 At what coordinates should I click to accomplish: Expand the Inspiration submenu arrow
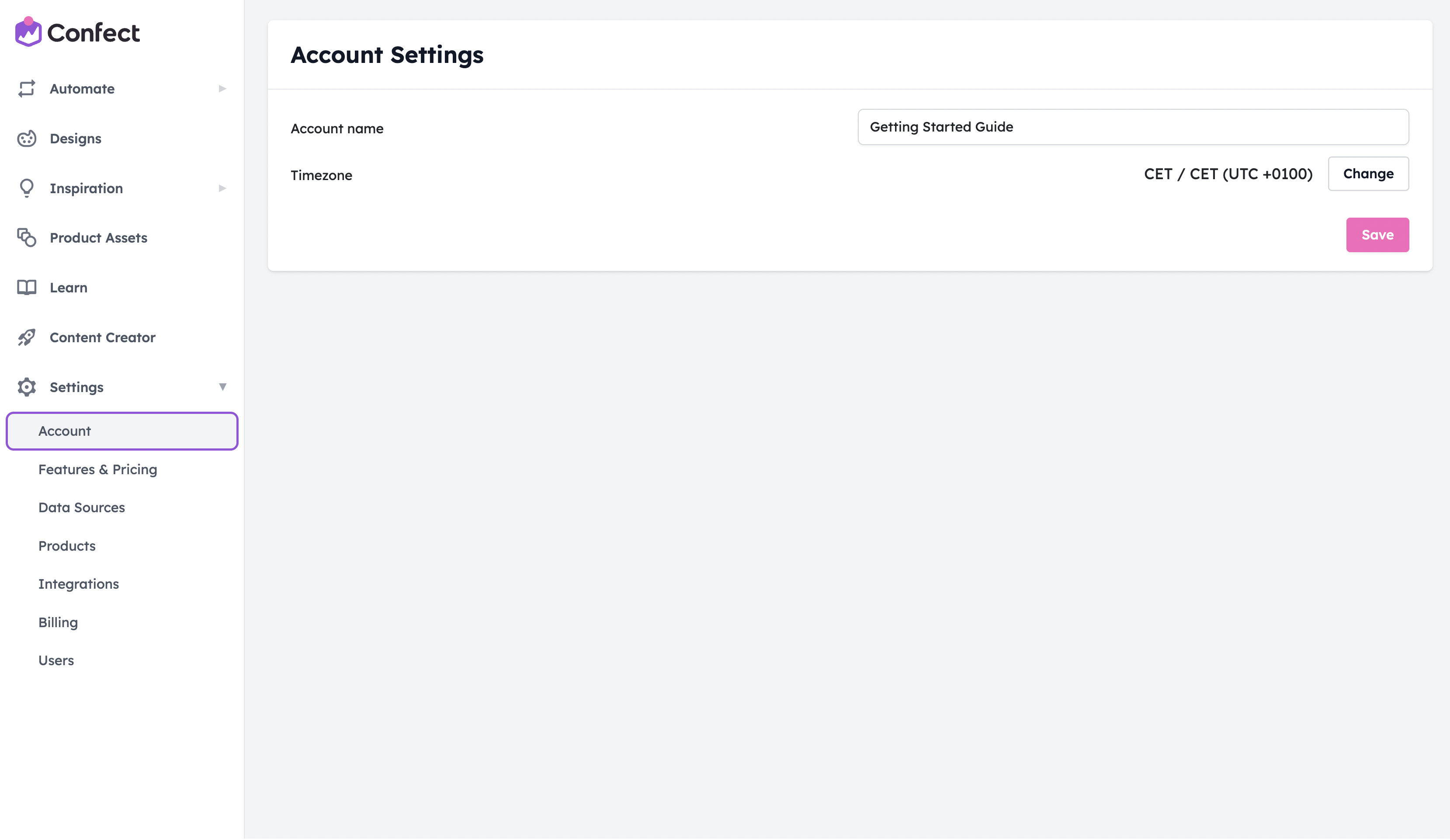click(x=222, y=188)
